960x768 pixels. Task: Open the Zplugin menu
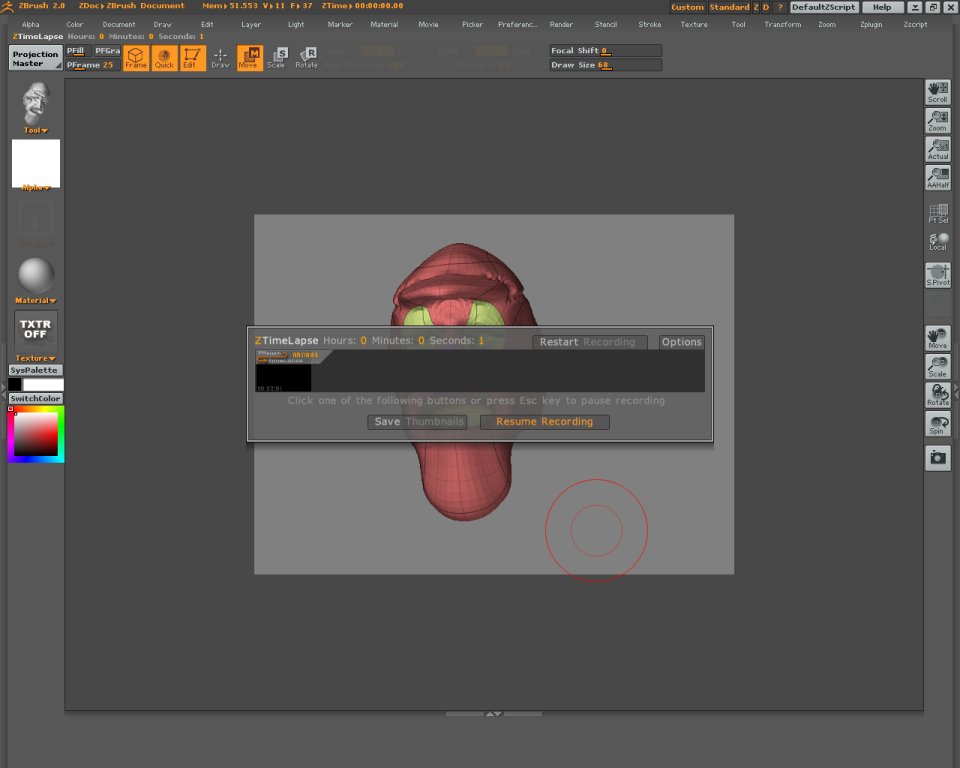(872, 24)
